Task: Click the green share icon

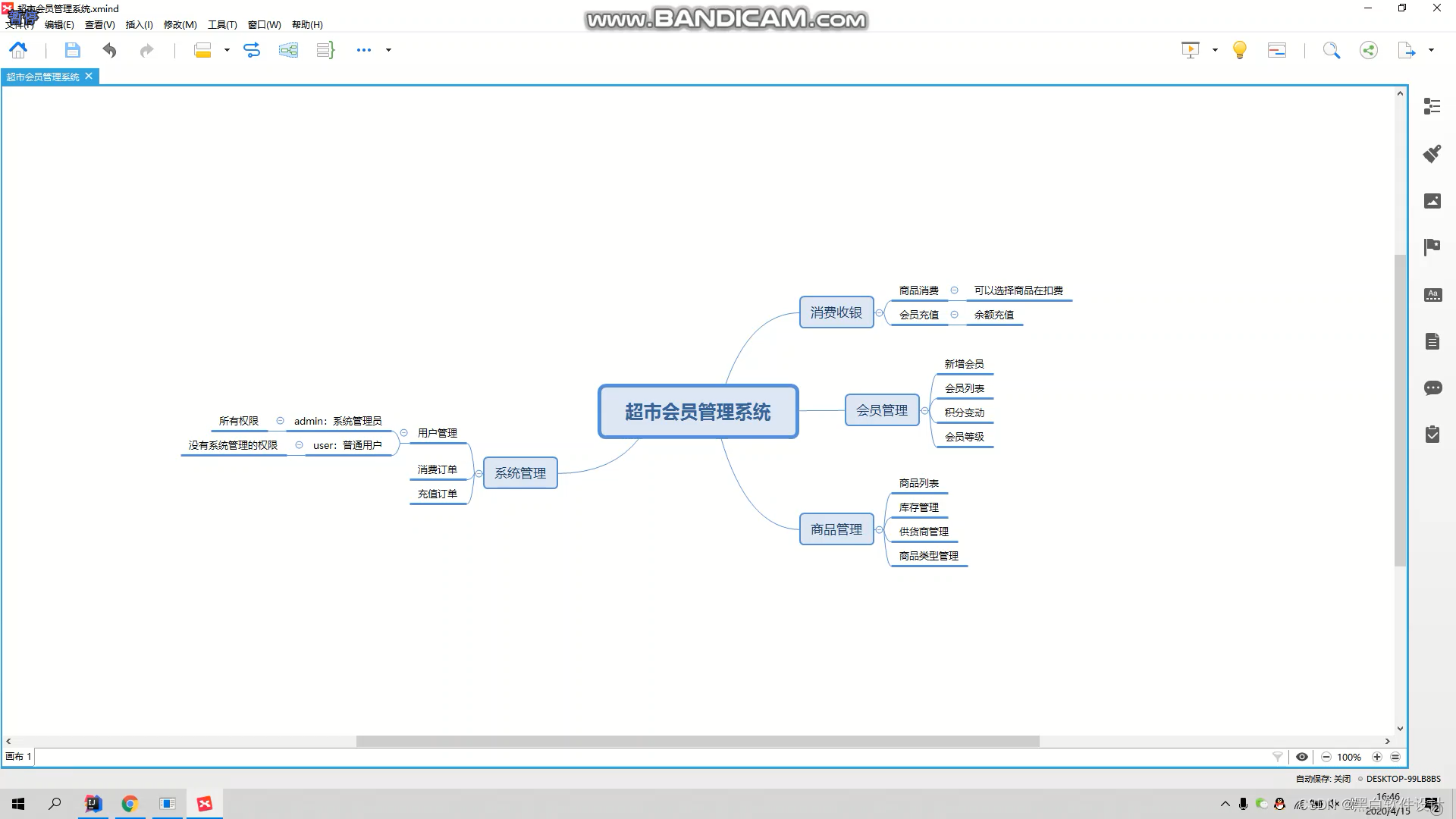Action: pyautogui.click(x=1369, y=50)
